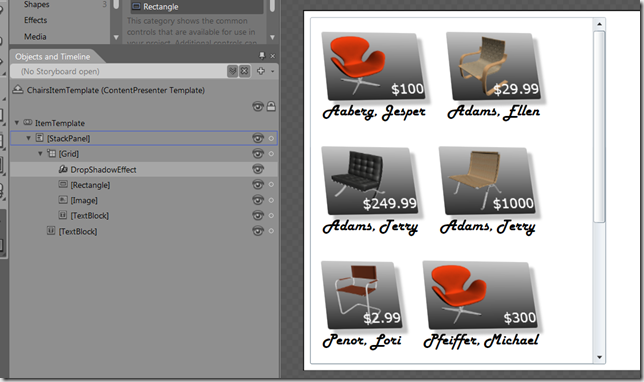Select the $249.99 black chair thumbnail

[x=370, y=181]
